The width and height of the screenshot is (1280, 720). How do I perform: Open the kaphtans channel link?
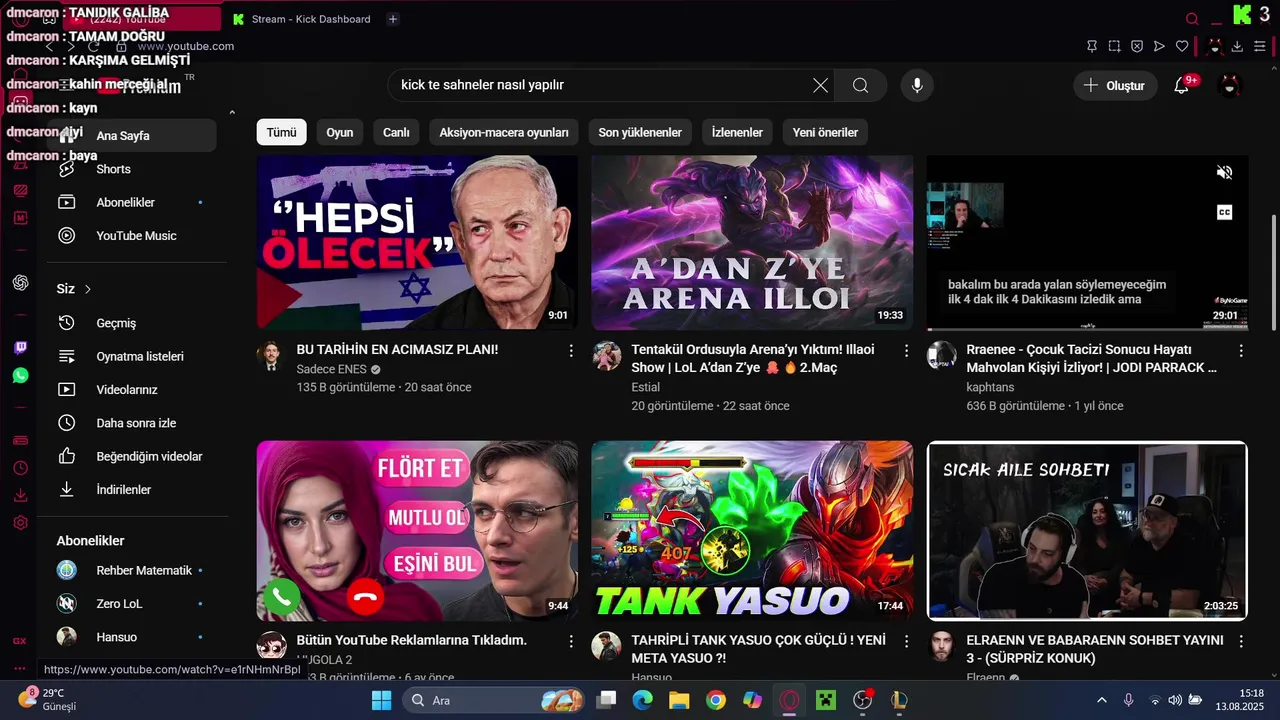992,387
